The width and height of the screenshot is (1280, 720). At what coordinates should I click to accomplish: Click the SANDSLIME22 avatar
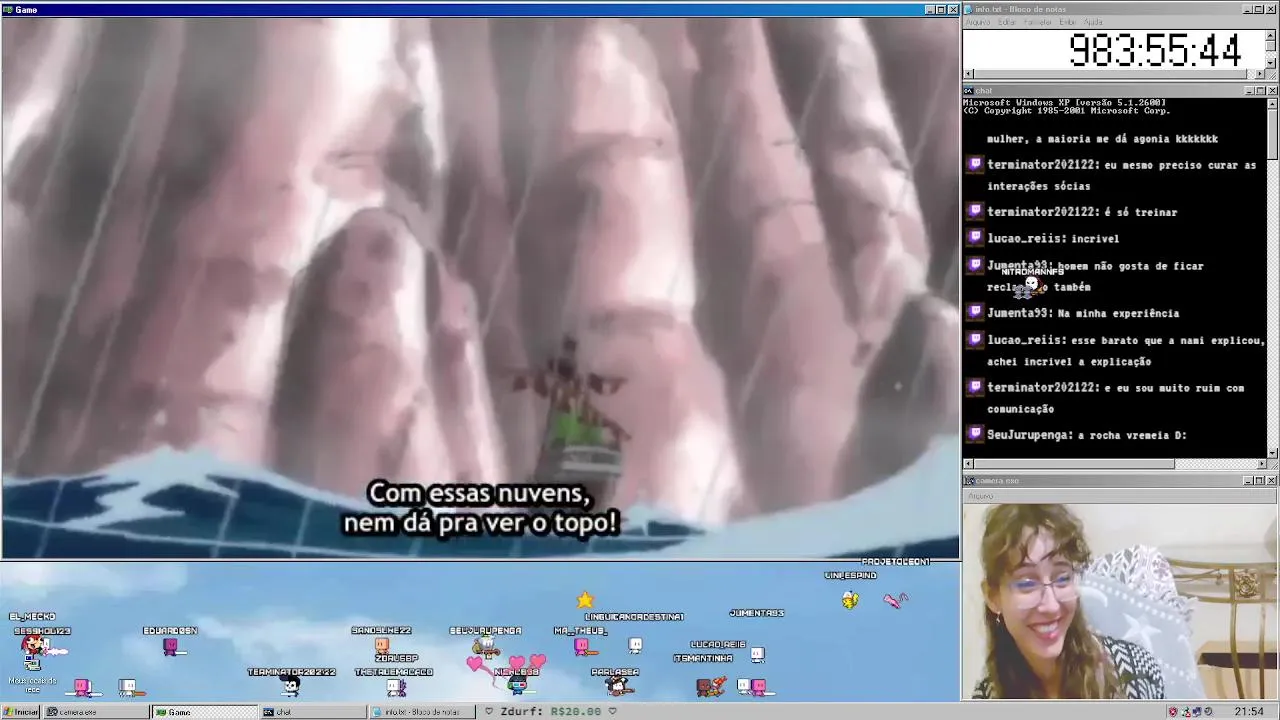click(381, 645)
